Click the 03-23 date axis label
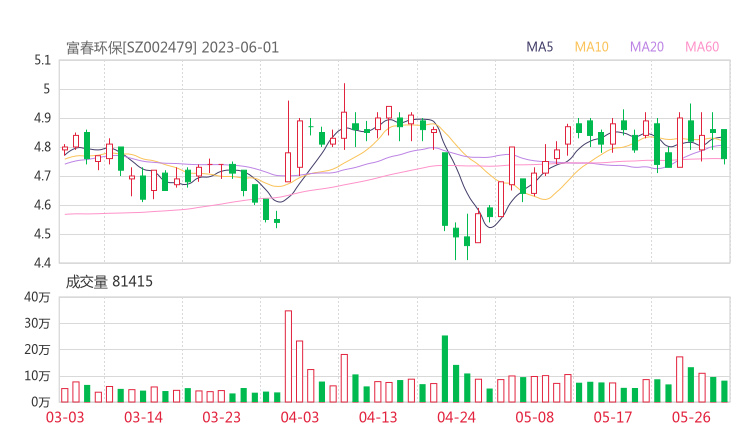The height and width of the screenshot is (440, 740). (x=221, y=417)
